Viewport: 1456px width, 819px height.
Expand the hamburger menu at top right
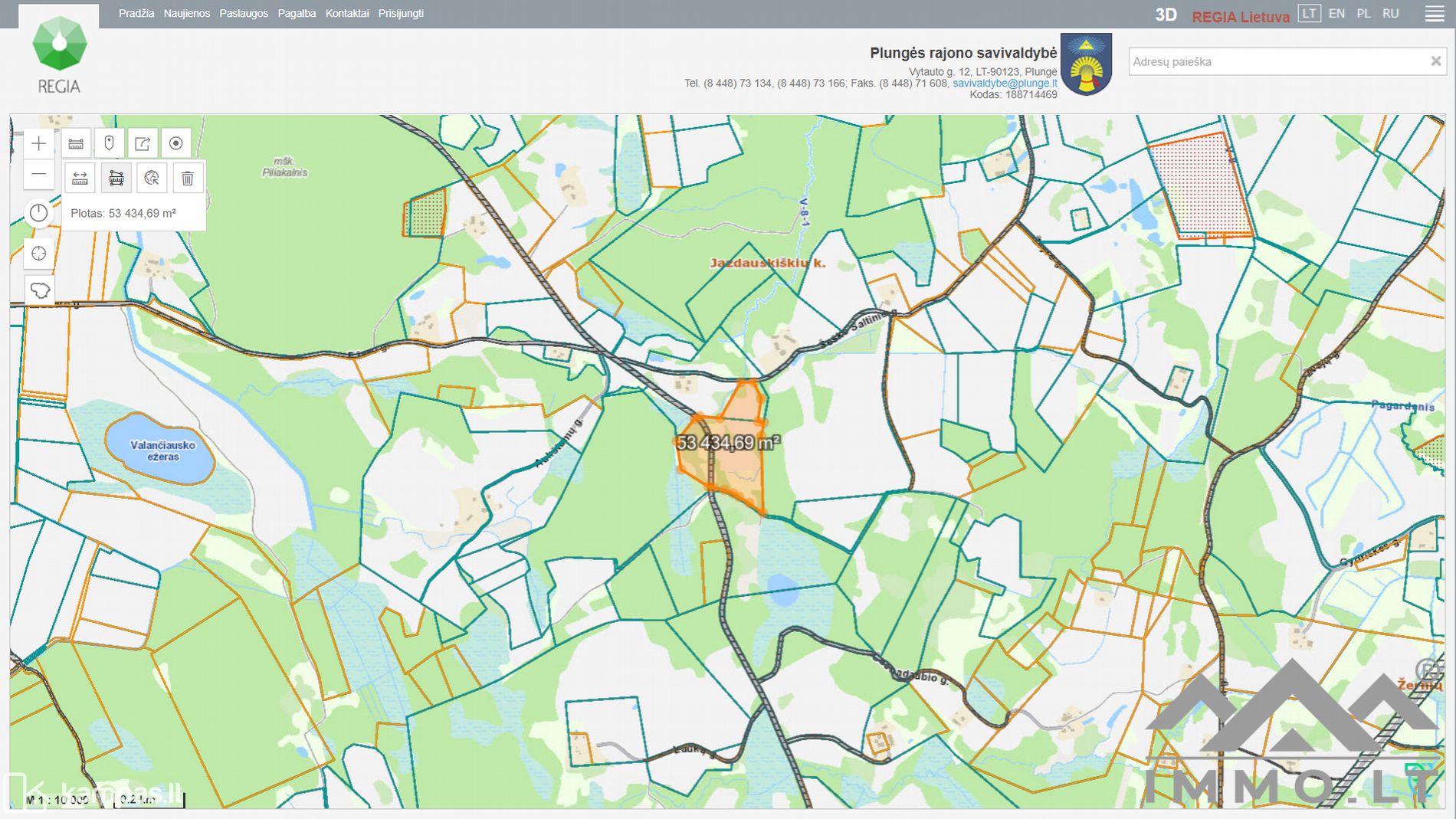pos(1435,14)
